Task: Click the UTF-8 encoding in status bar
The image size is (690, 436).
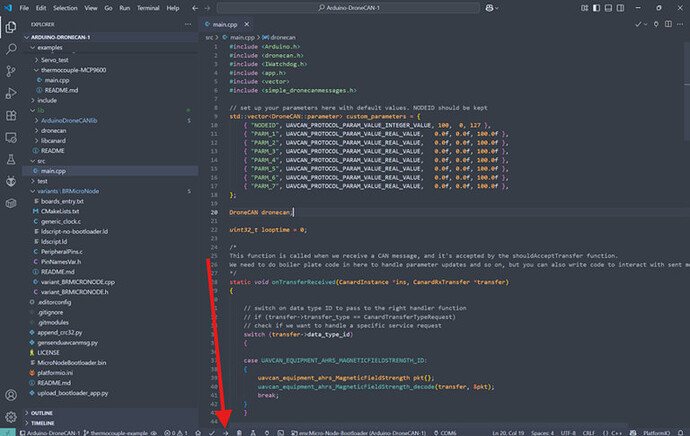Action: coord(568,432)
